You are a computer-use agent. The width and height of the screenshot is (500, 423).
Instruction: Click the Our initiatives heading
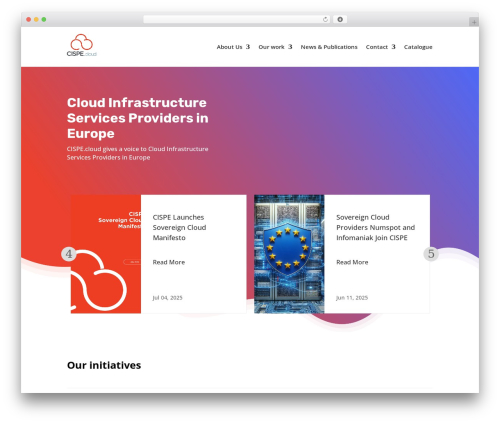tap(104, 365)
